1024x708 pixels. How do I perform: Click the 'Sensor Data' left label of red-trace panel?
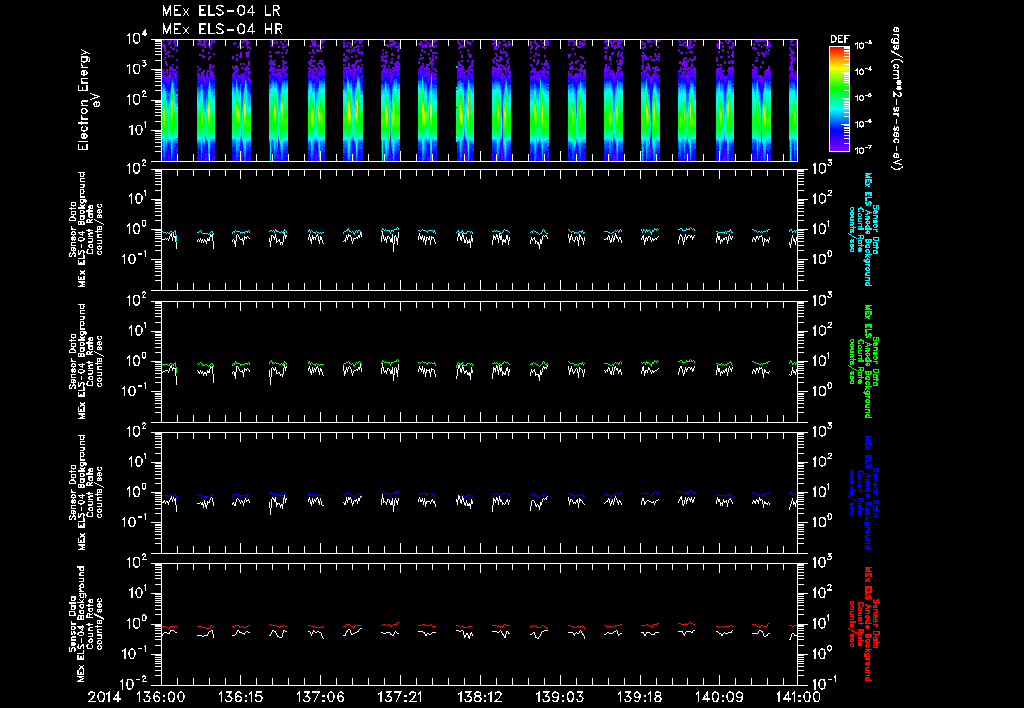pos(72,624)
